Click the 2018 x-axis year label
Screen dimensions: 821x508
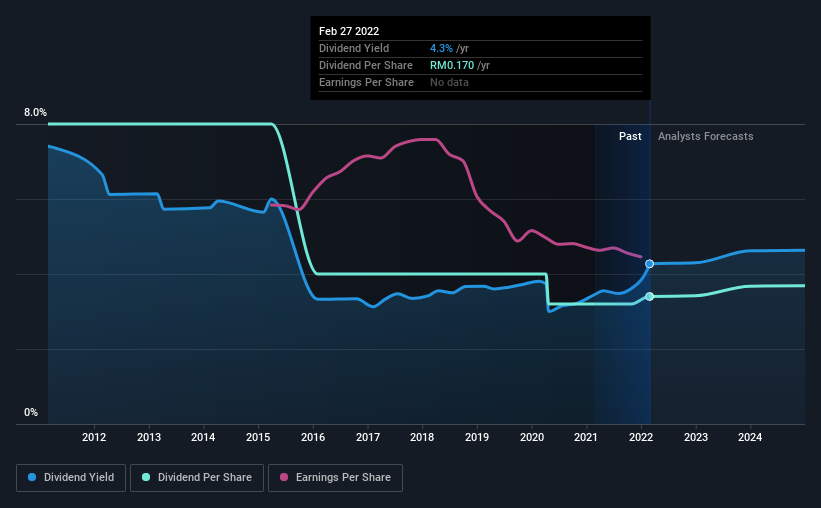coord(422,437)
